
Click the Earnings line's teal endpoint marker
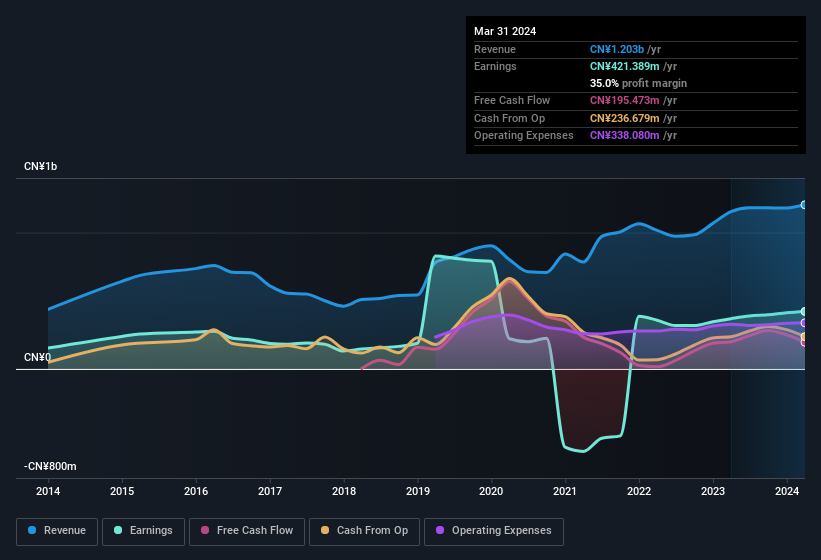tap(804, 312)
